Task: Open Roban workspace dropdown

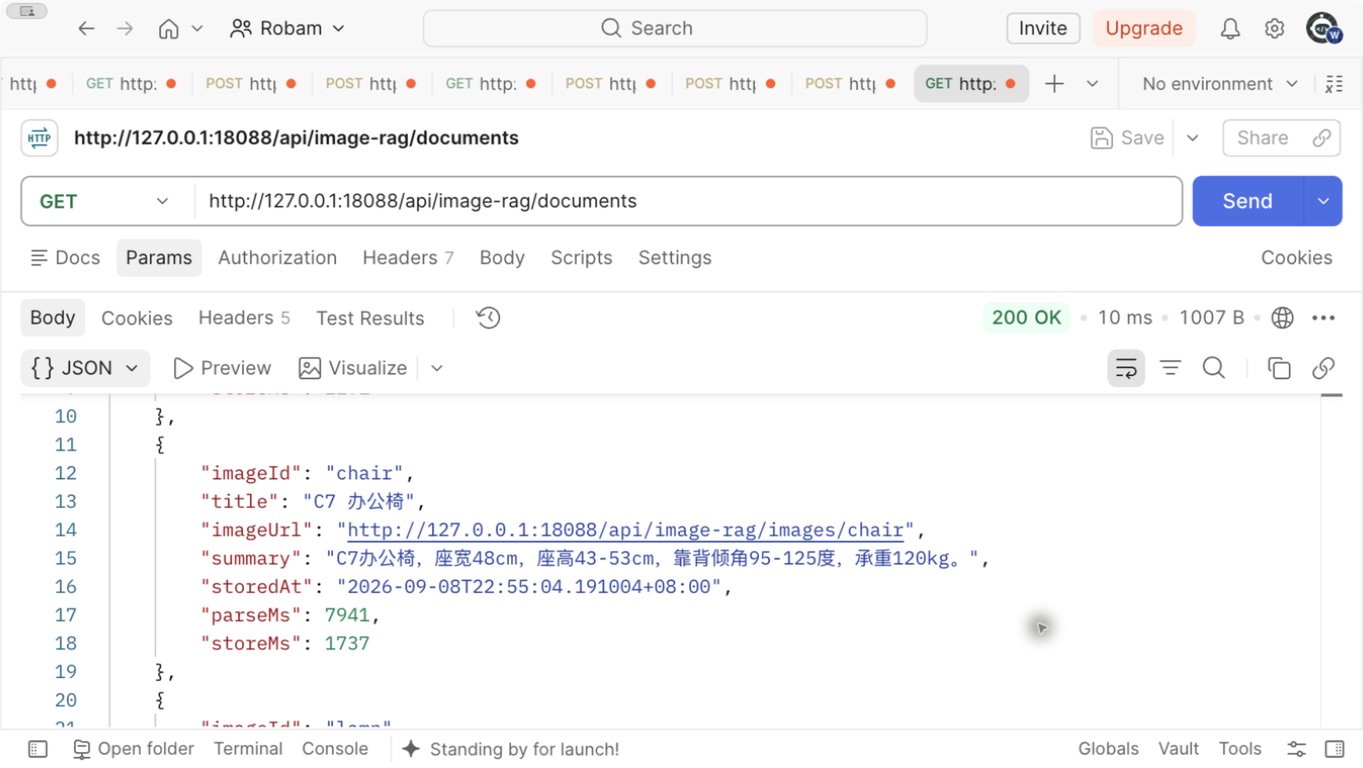Action: (287, 29)
